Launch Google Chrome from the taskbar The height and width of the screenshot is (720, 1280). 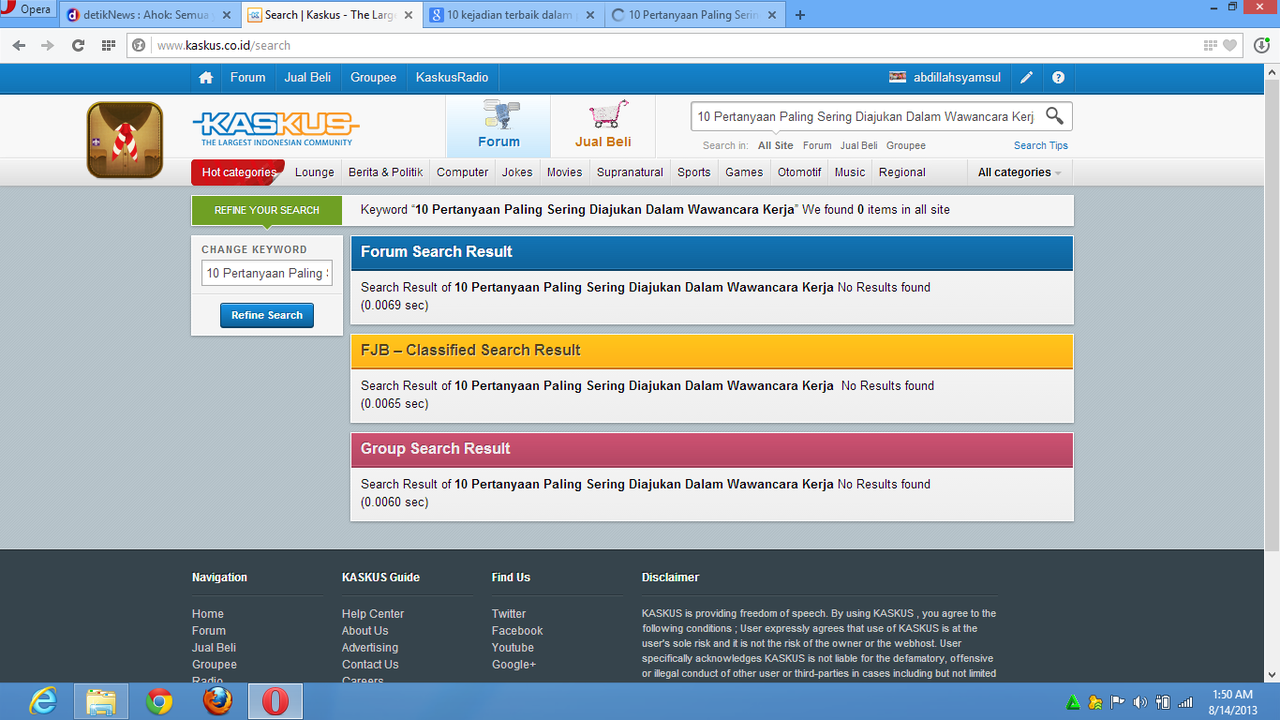click(x=159, y=702)
